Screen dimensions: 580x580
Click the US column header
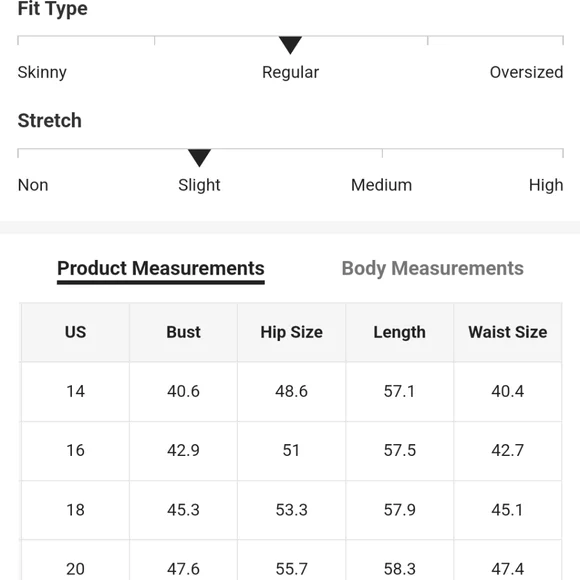click(x=75, y=332)
